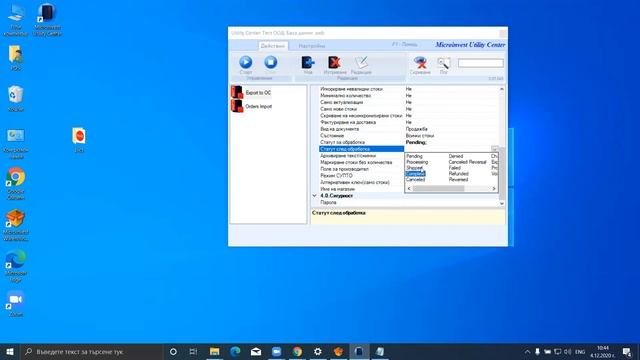Viewport: 640px width, 360px height.
Task: Choose Canceled Reversal in the status list
Action: click(x=467, y=162)
